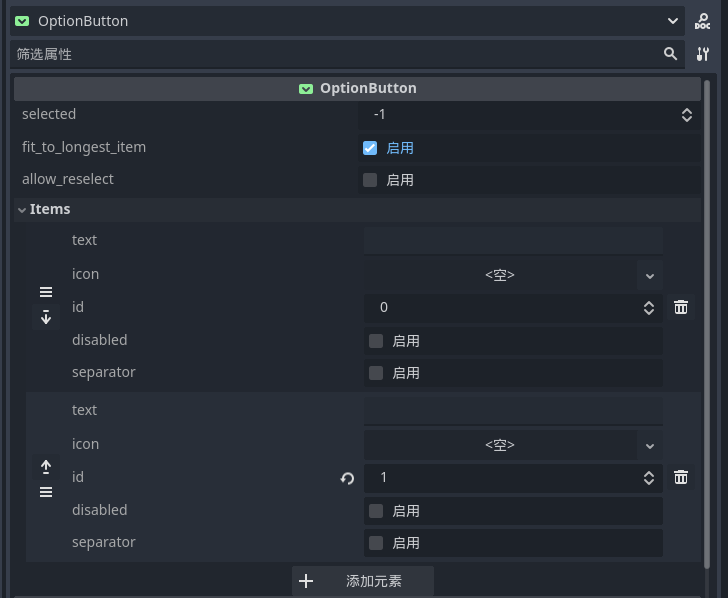Revert second item's id with reset icon
The image size is (728, 598).
[x=347, y=478]
